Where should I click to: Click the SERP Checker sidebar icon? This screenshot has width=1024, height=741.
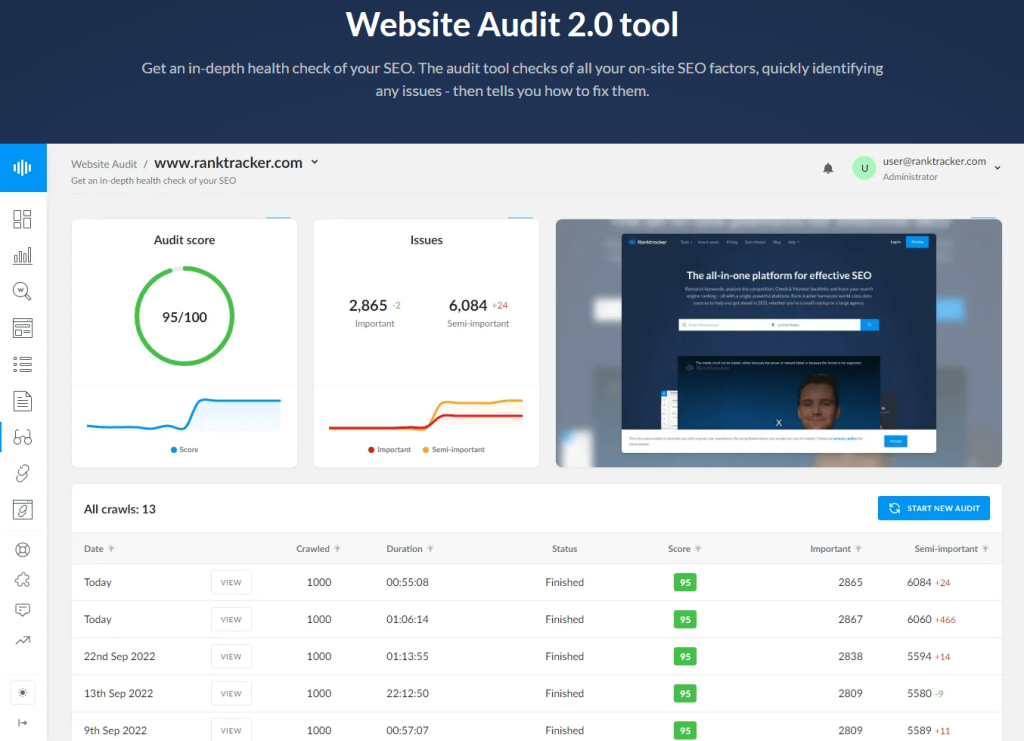[23, 328]
